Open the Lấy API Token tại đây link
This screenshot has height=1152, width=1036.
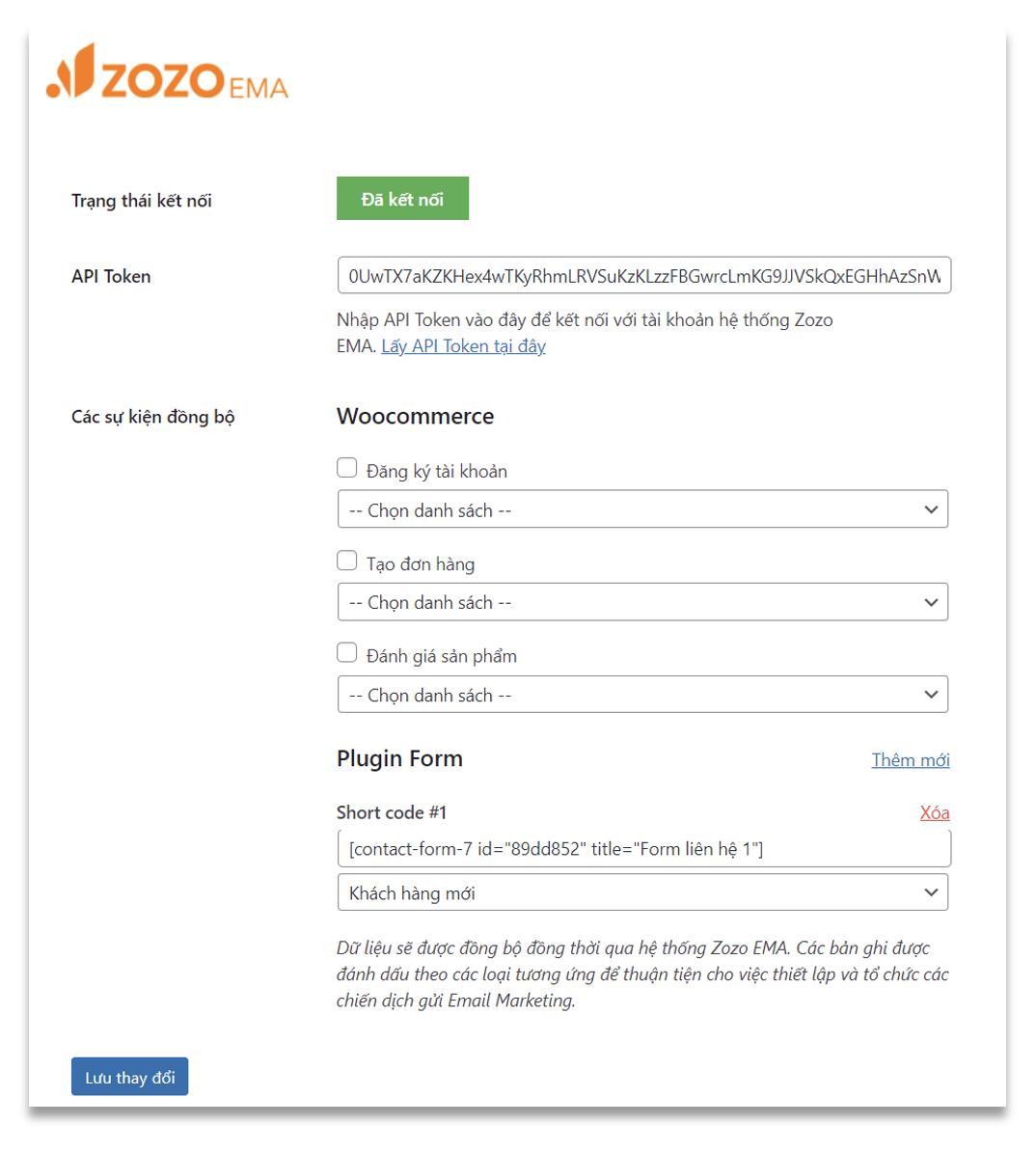point(464,346)
